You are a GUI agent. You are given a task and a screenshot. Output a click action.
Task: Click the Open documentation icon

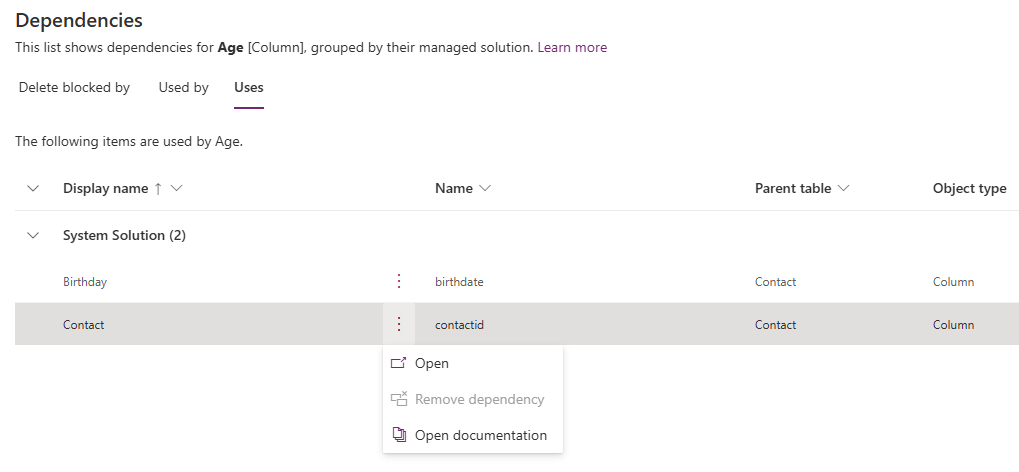click(x=399, y=435)
